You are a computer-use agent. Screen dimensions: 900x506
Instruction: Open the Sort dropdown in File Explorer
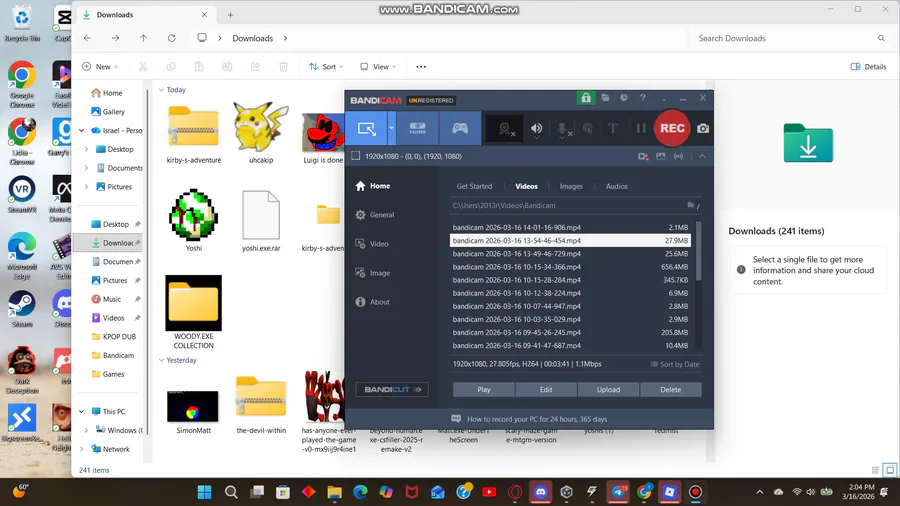click(x=326, y=67)
